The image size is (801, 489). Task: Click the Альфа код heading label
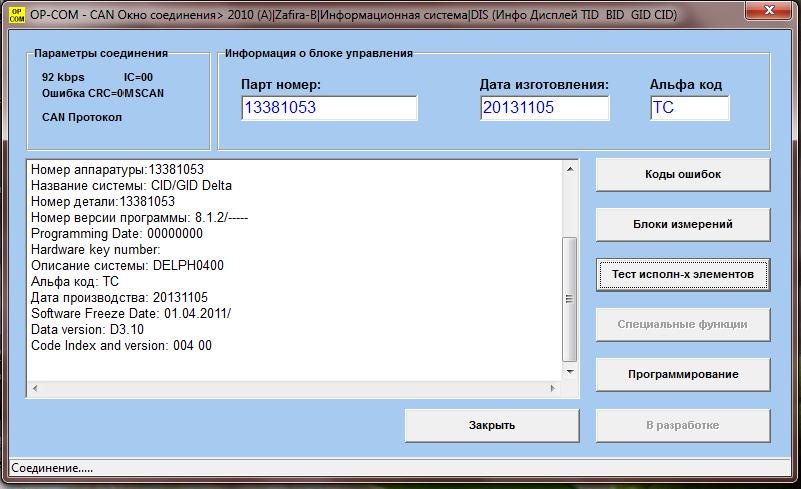point(686,84)
